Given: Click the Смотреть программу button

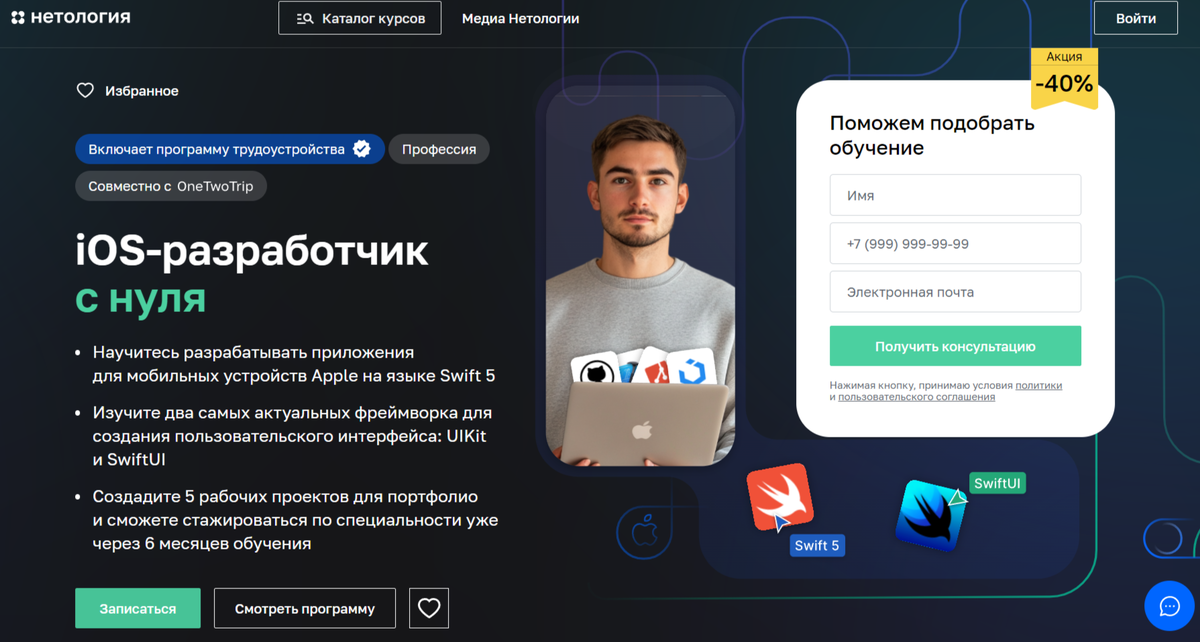Looking at the screenshot, I should click(x=305, y=608).
